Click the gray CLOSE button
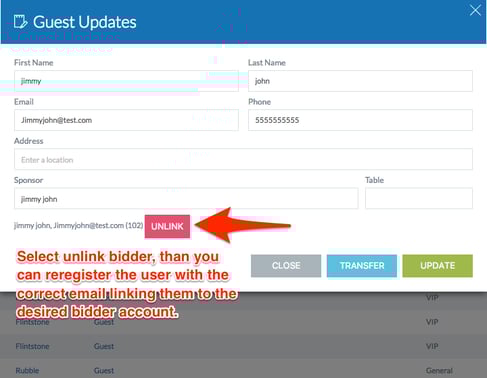 click(286, 266)
